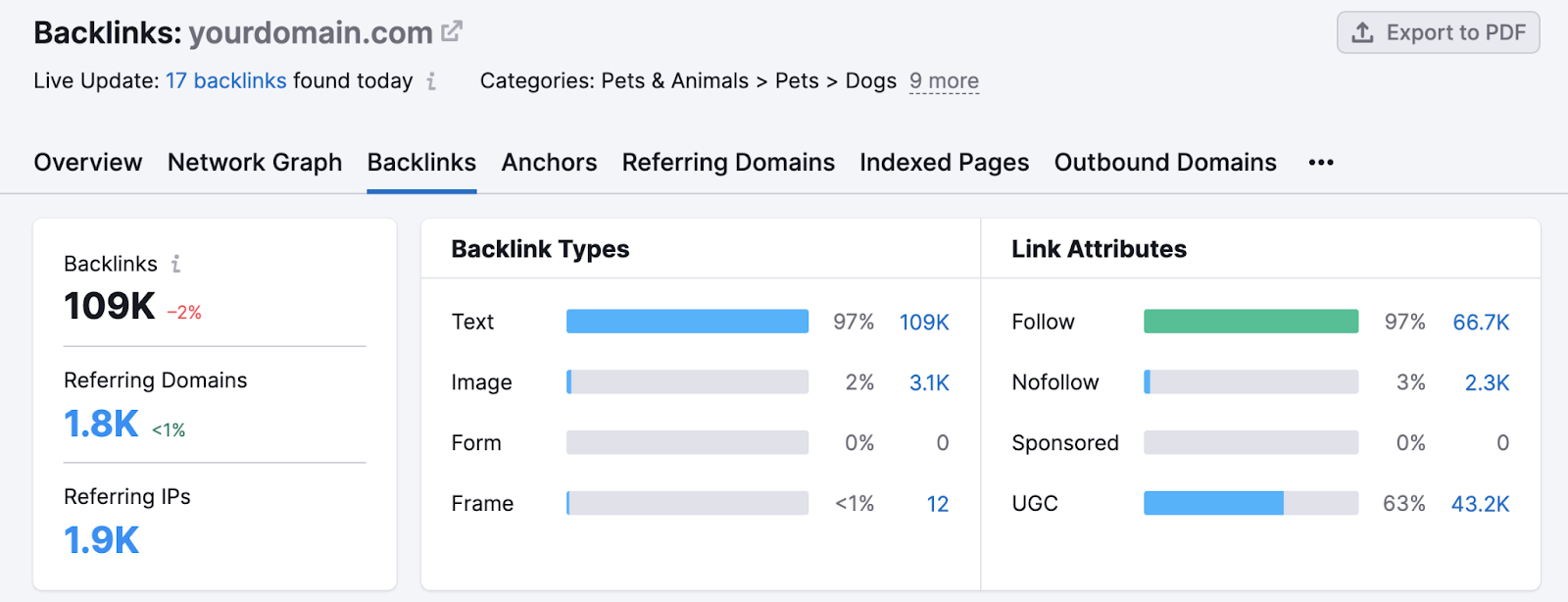
Task: Open external link icon beside yourdomain.com
Action: [x=452, y=32]
